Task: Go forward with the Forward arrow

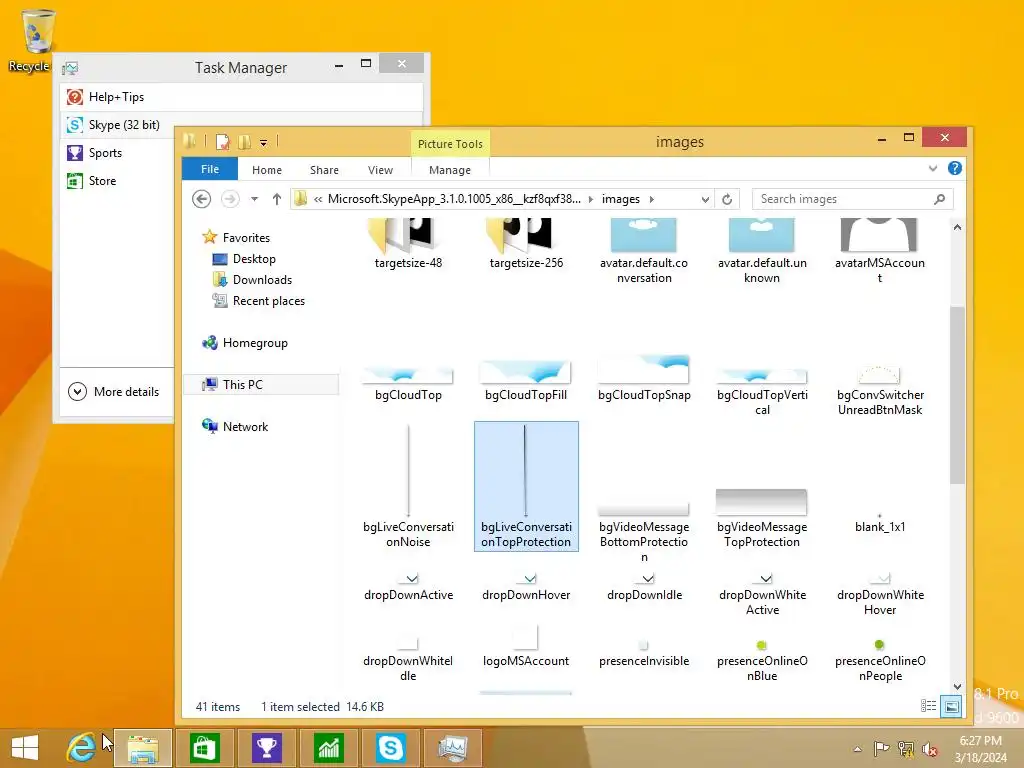Action: click(x=230, y=199)
